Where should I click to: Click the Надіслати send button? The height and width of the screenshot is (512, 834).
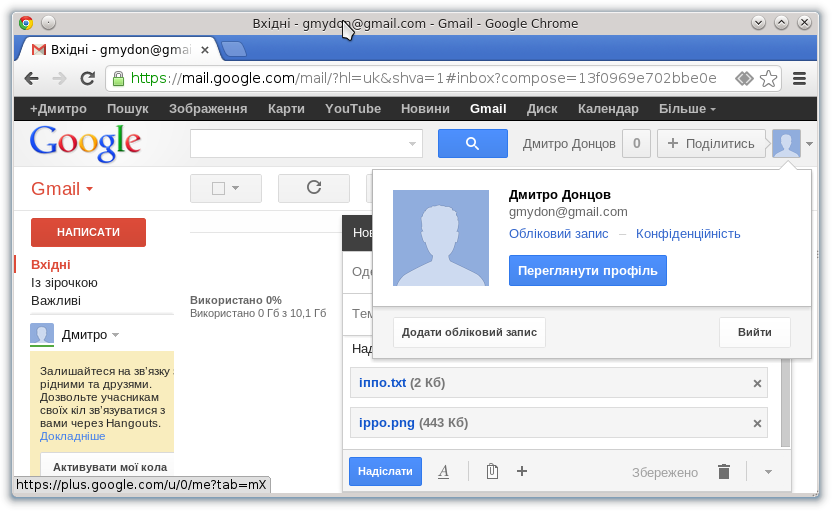385,472
